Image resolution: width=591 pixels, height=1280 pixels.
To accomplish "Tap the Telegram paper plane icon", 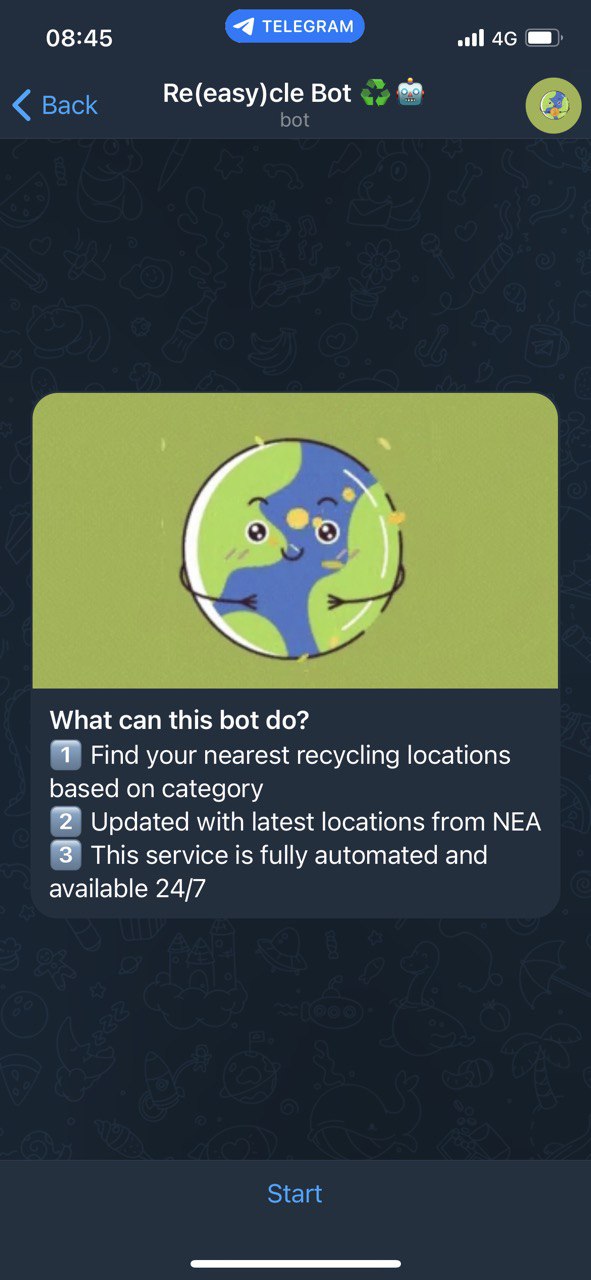I will click(x=243, y=27).
